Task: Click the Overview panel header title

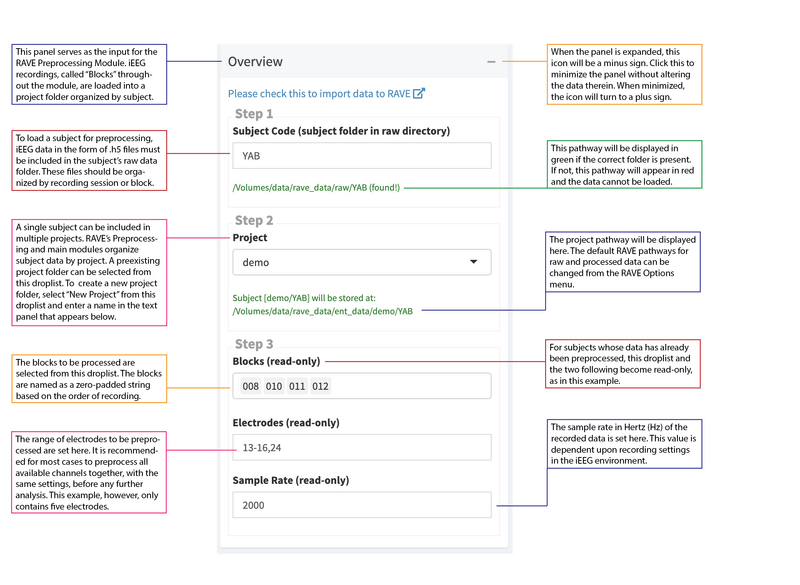Action: [256, 61]
